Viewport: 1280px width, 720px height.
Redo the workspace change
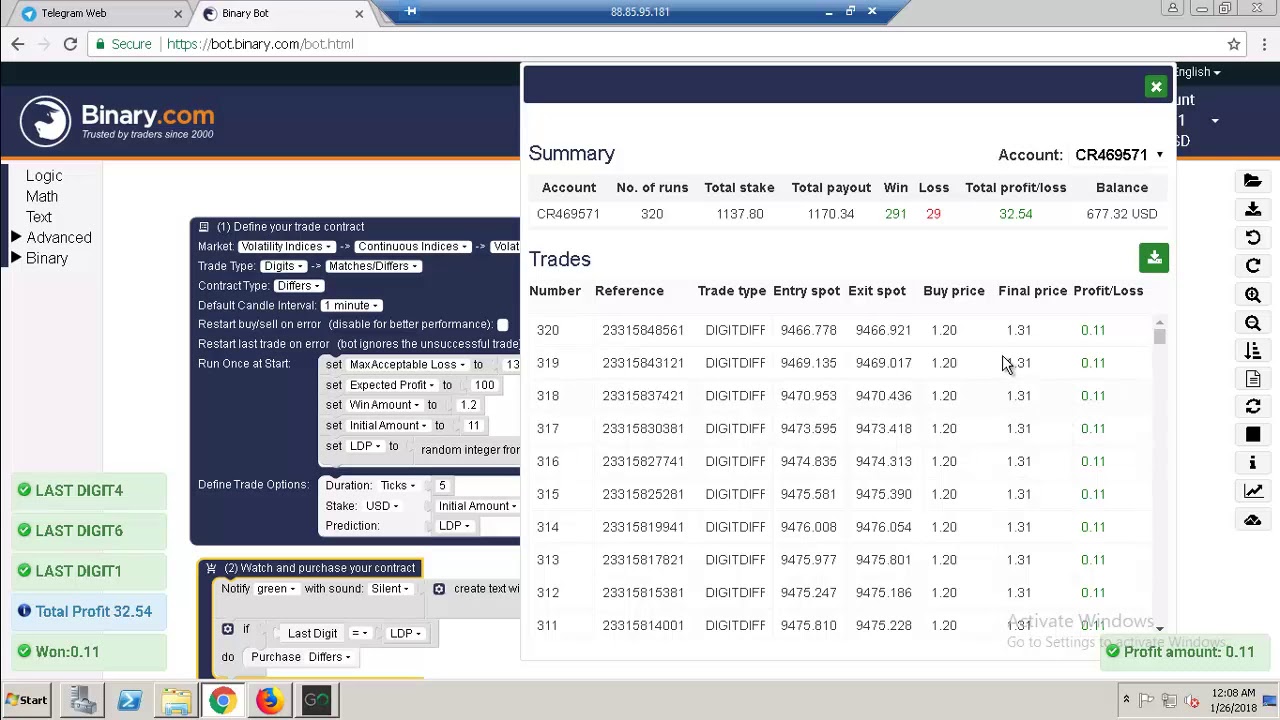[1252, 266]
